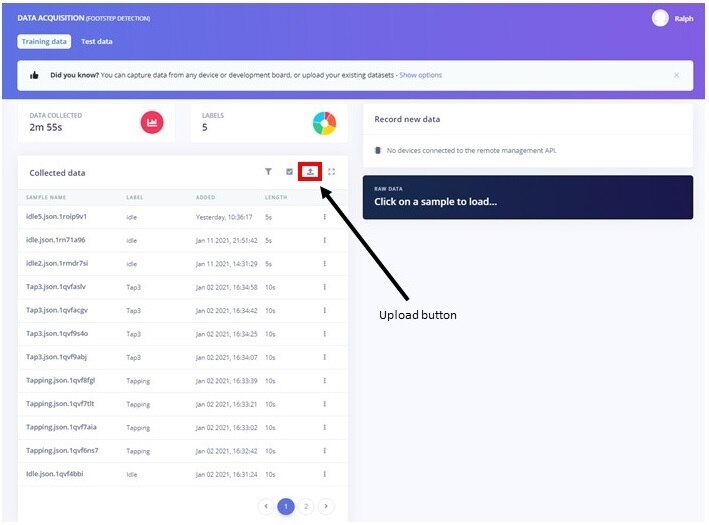The height and width of the screenshot is (525, 709).
Task: Click the Labels pie chart icon
Action: (324, 123)
